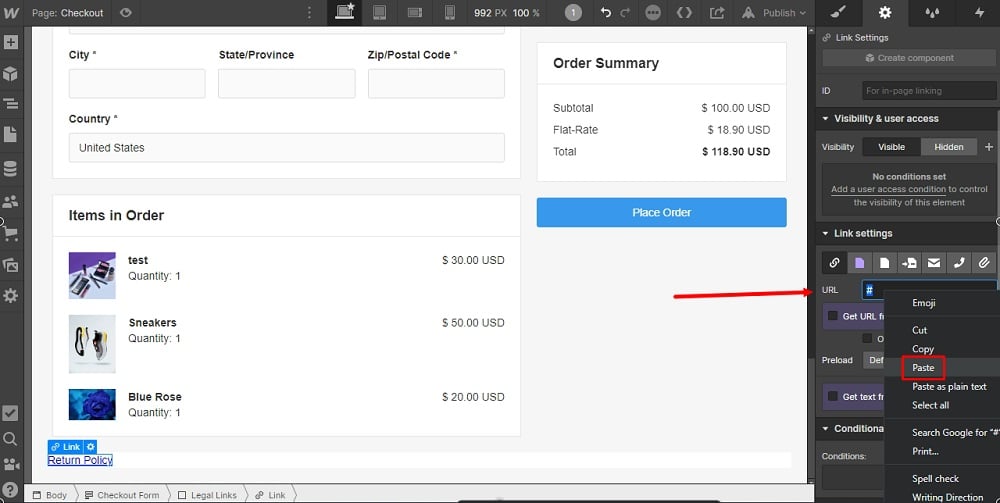Select Checkout Form in breadcrumb bar
Screen dimensions: 1000x503
122,495
